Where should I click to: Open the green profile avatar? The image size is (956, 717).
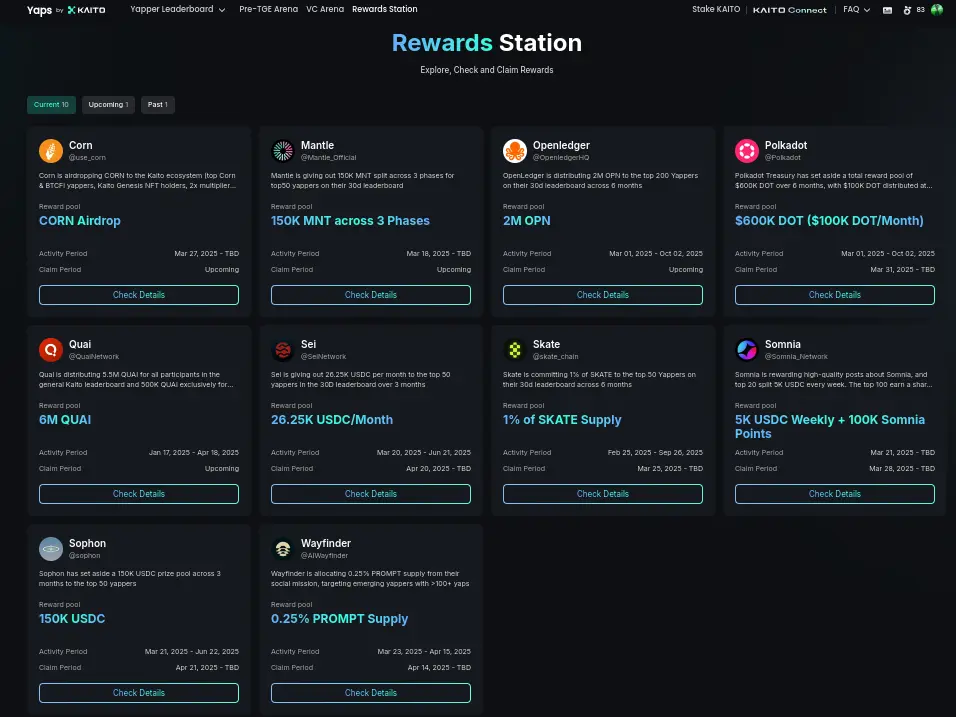936,9
